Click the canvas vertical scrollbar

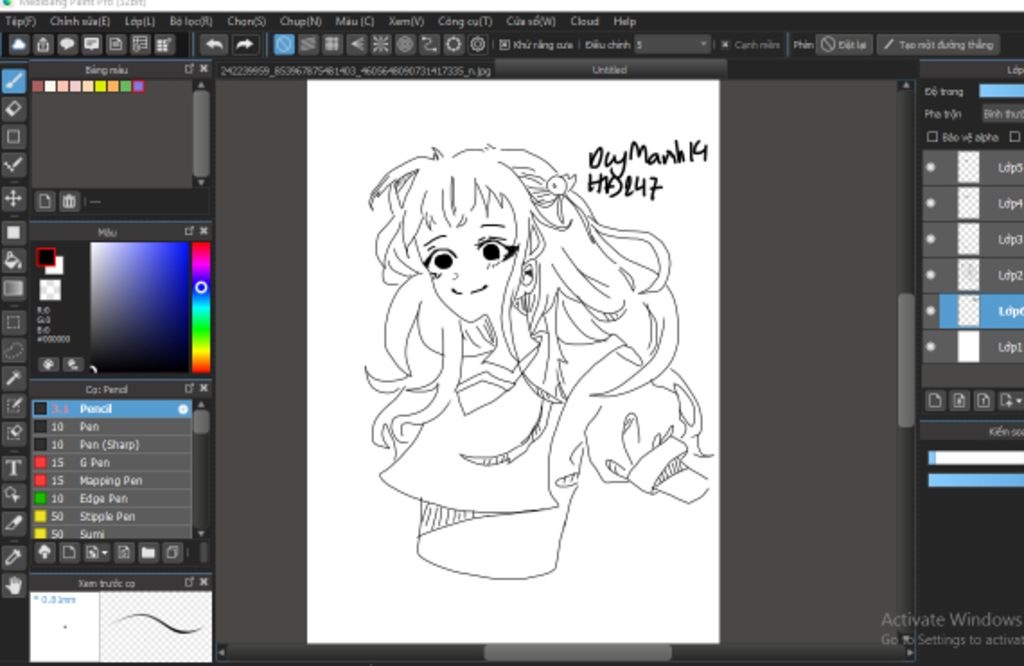click(x=905, y=359)
